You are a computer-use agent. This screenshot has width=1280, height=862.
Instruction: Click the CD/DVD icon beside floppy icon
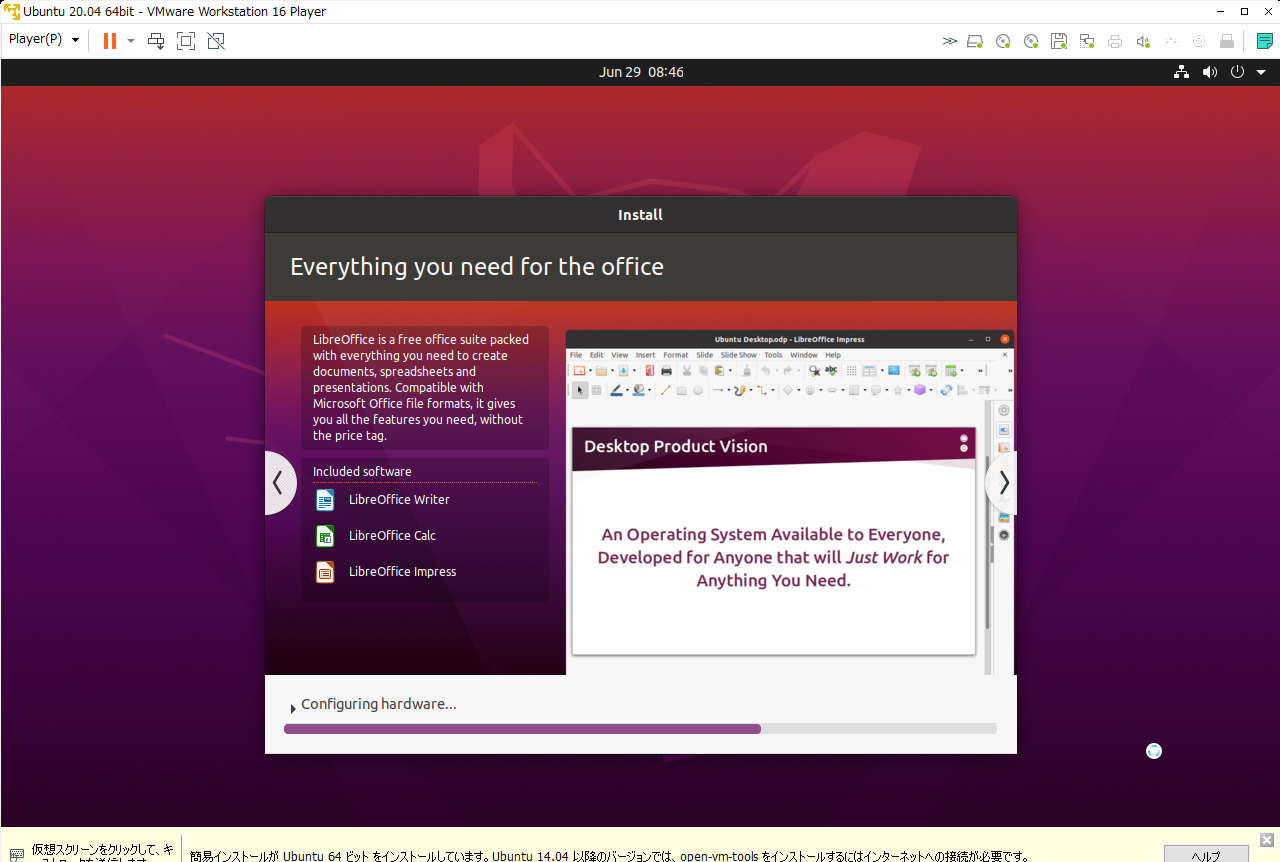1031,41
